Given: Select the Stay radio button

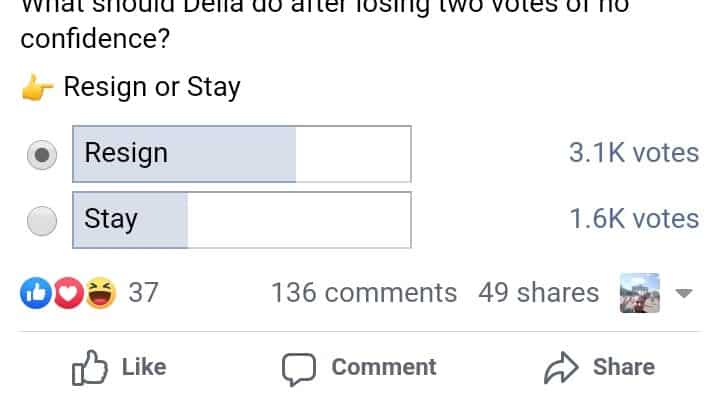Looking at the screenshot, I should (42, 220).
